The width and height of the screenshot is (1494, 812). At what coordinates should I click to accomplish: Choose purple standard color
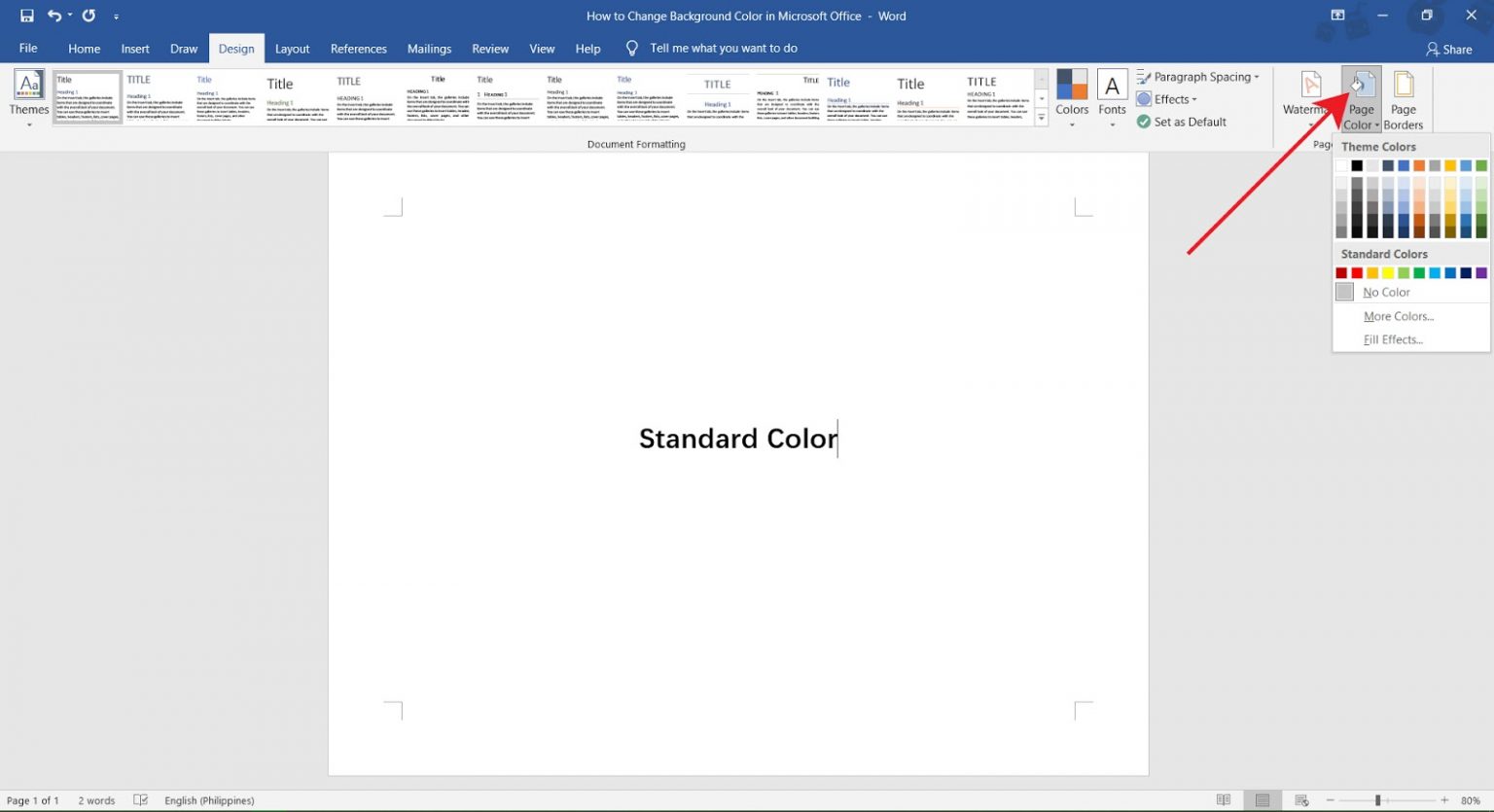[x=1481, y=273]
